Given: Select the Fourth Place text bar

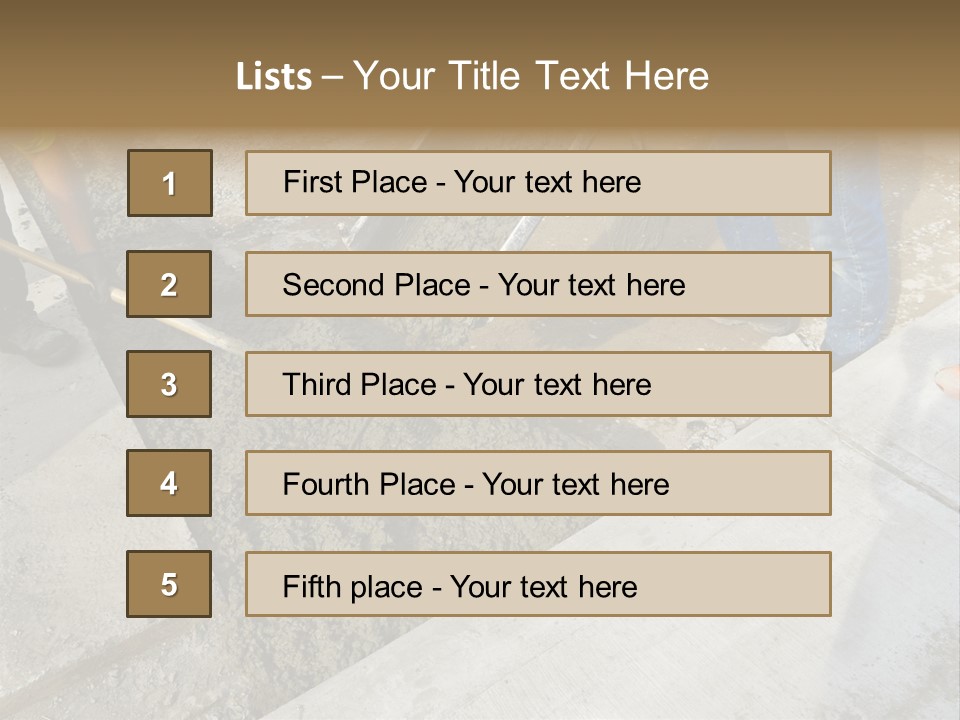Looking at the screenshot, I should click(x=538, y=483).
